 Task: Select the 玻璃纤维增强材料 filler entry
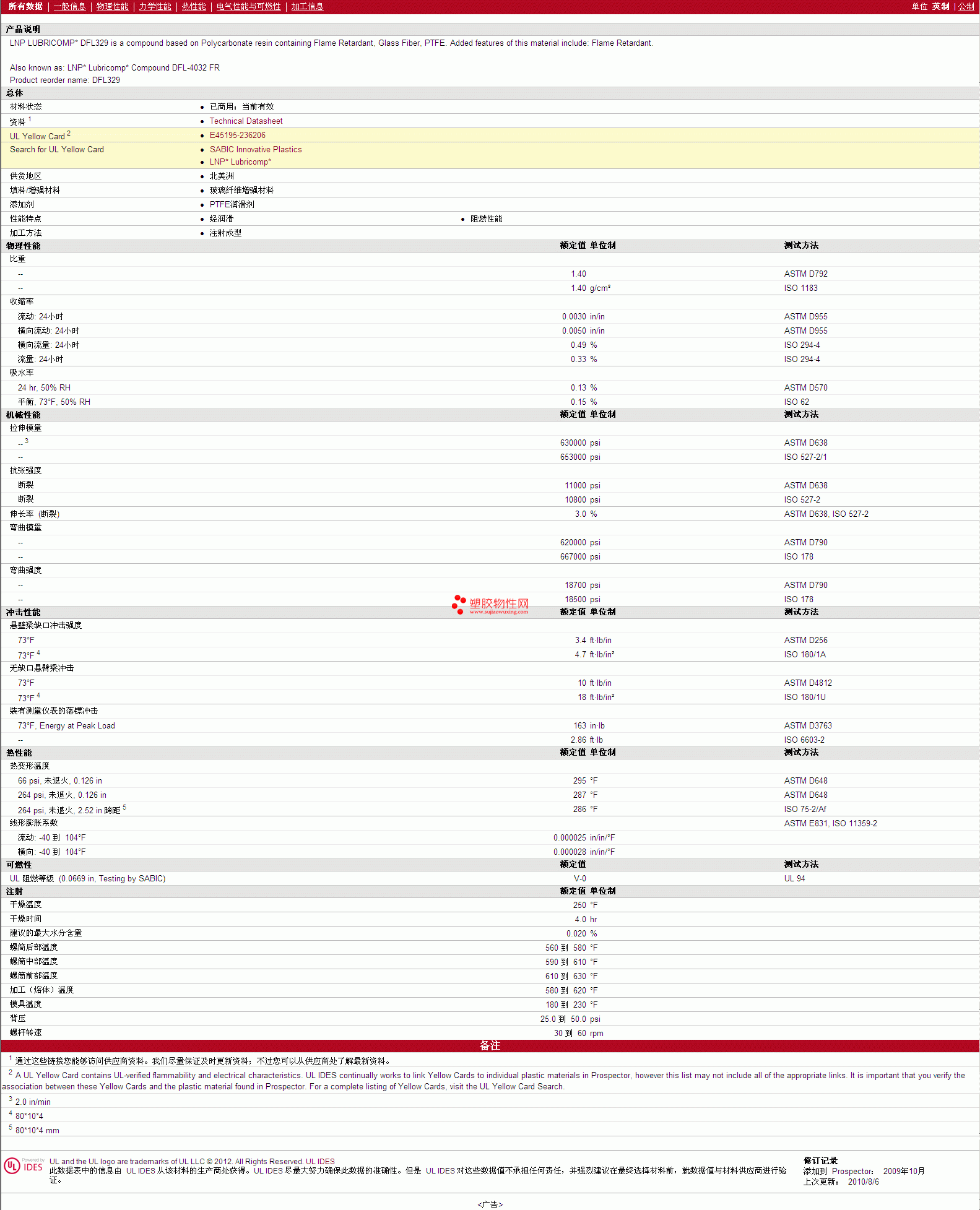pos(241,191)
